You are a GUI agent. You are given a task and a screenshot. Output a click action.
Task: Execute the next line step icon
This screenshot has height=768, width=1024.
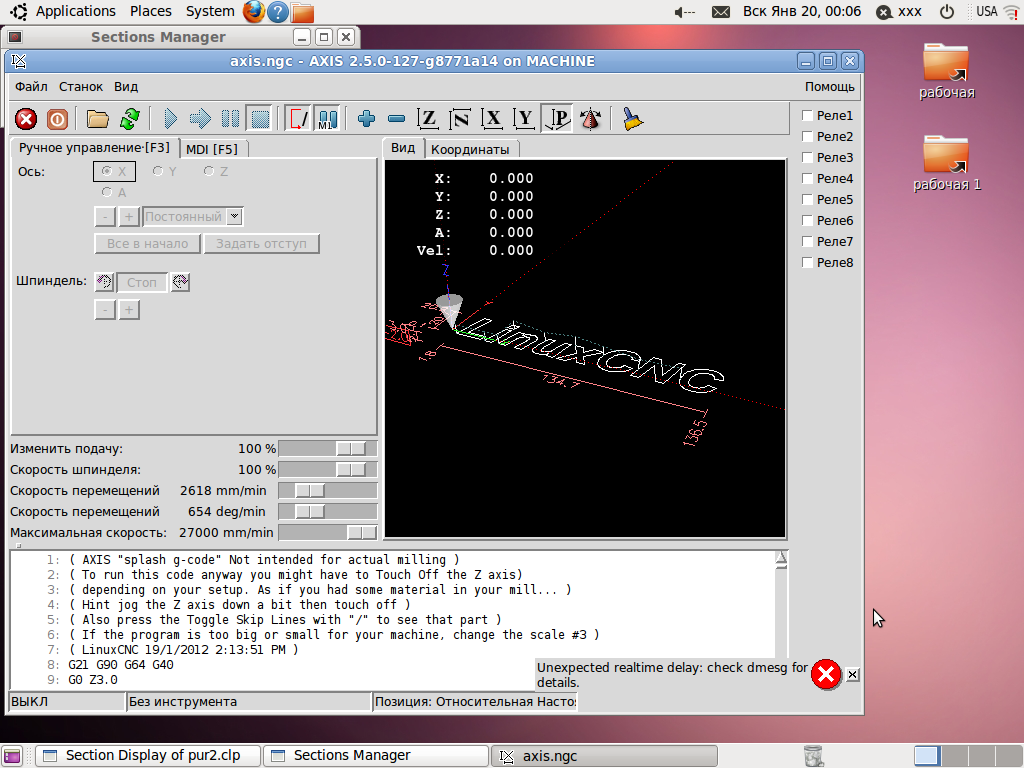[200, 119]
